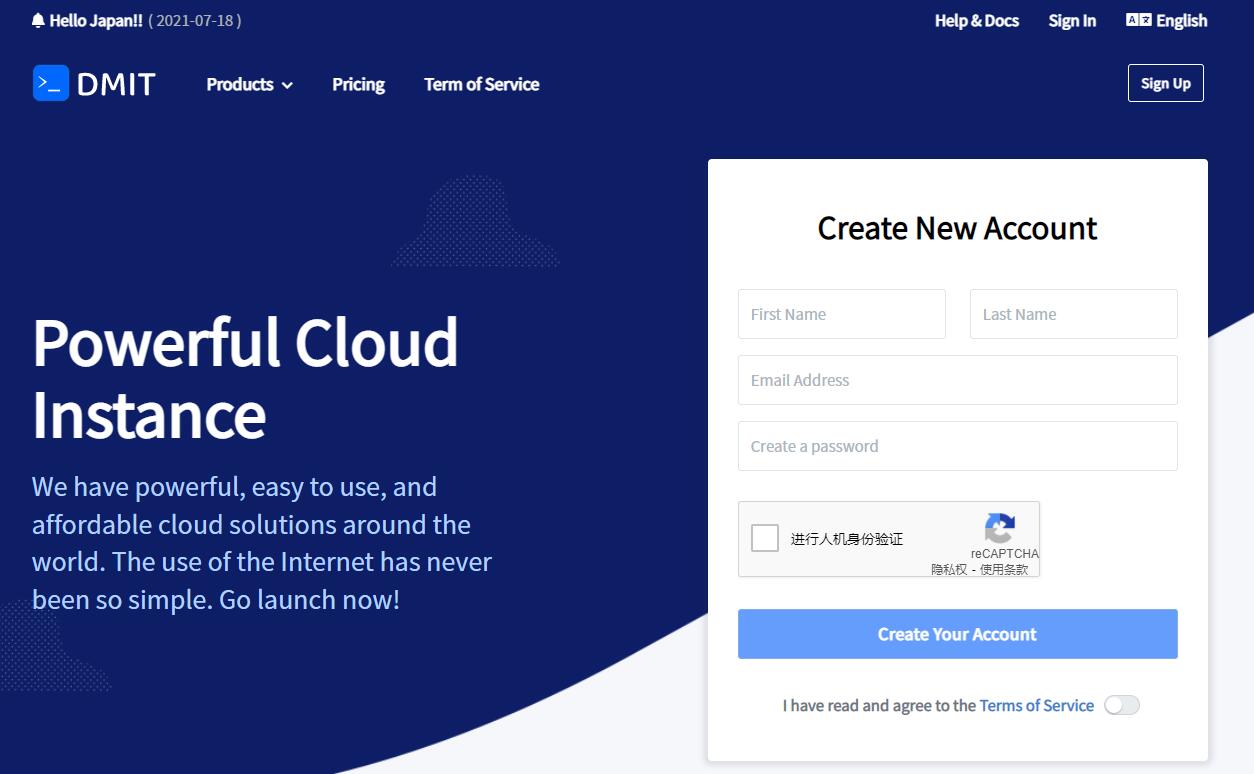The image size is (1254, 774).
Task: Click the Create a password field
Action: point(958,446)
